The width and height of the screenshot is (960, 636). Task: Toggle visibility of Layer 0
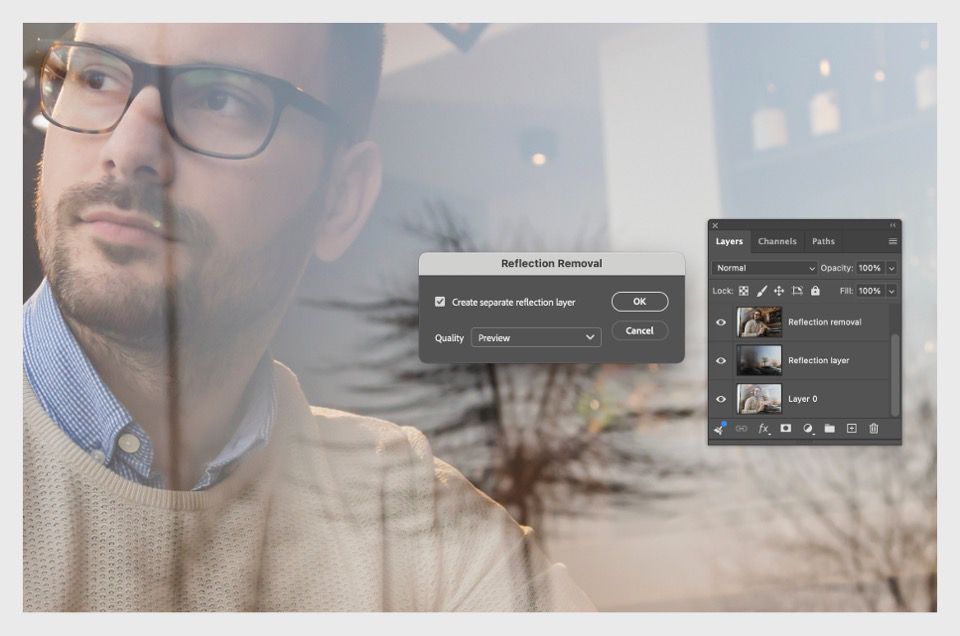coord(720,399)
